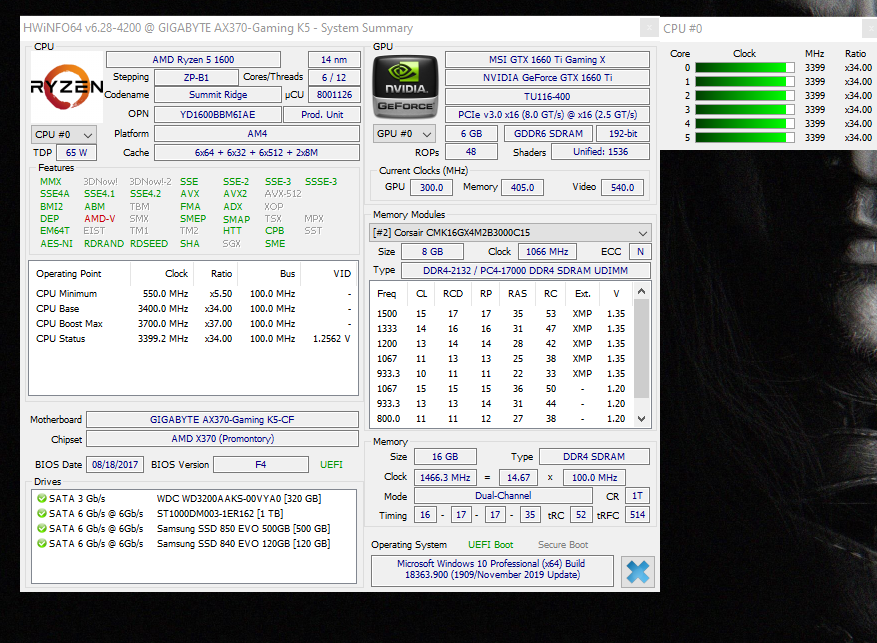877x643 pixels.
Task: Click the AMD Ryzen logo image
Action: click(66, 87)
